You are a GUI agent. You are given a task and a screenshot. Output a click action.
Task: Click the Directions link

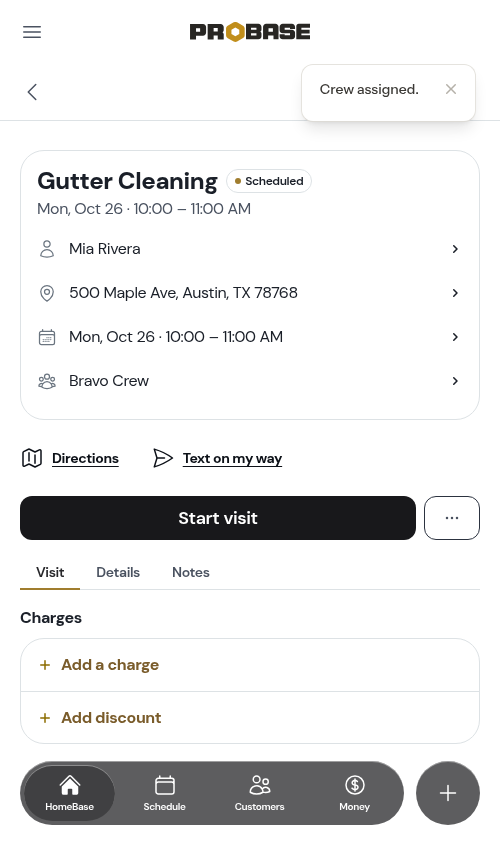[85, 458]
